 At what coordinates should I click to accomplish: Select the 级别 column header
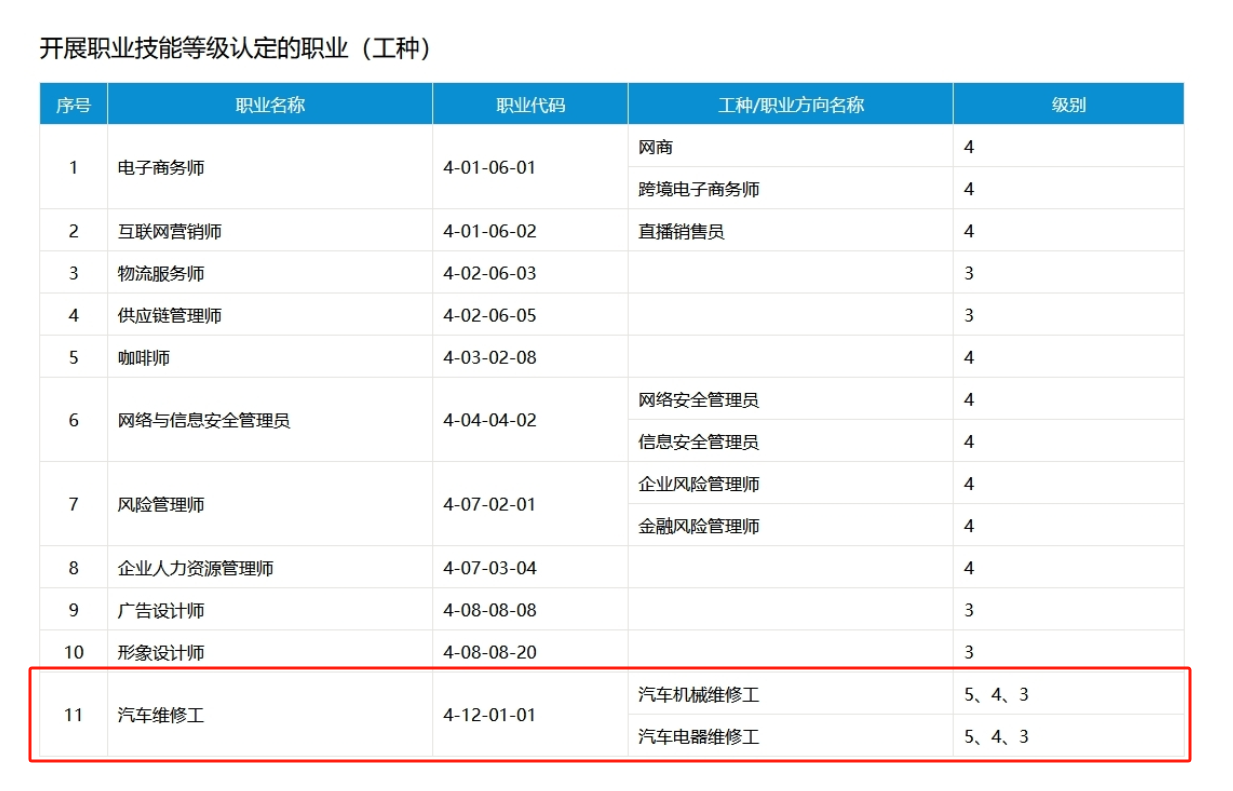point(1068,105)
